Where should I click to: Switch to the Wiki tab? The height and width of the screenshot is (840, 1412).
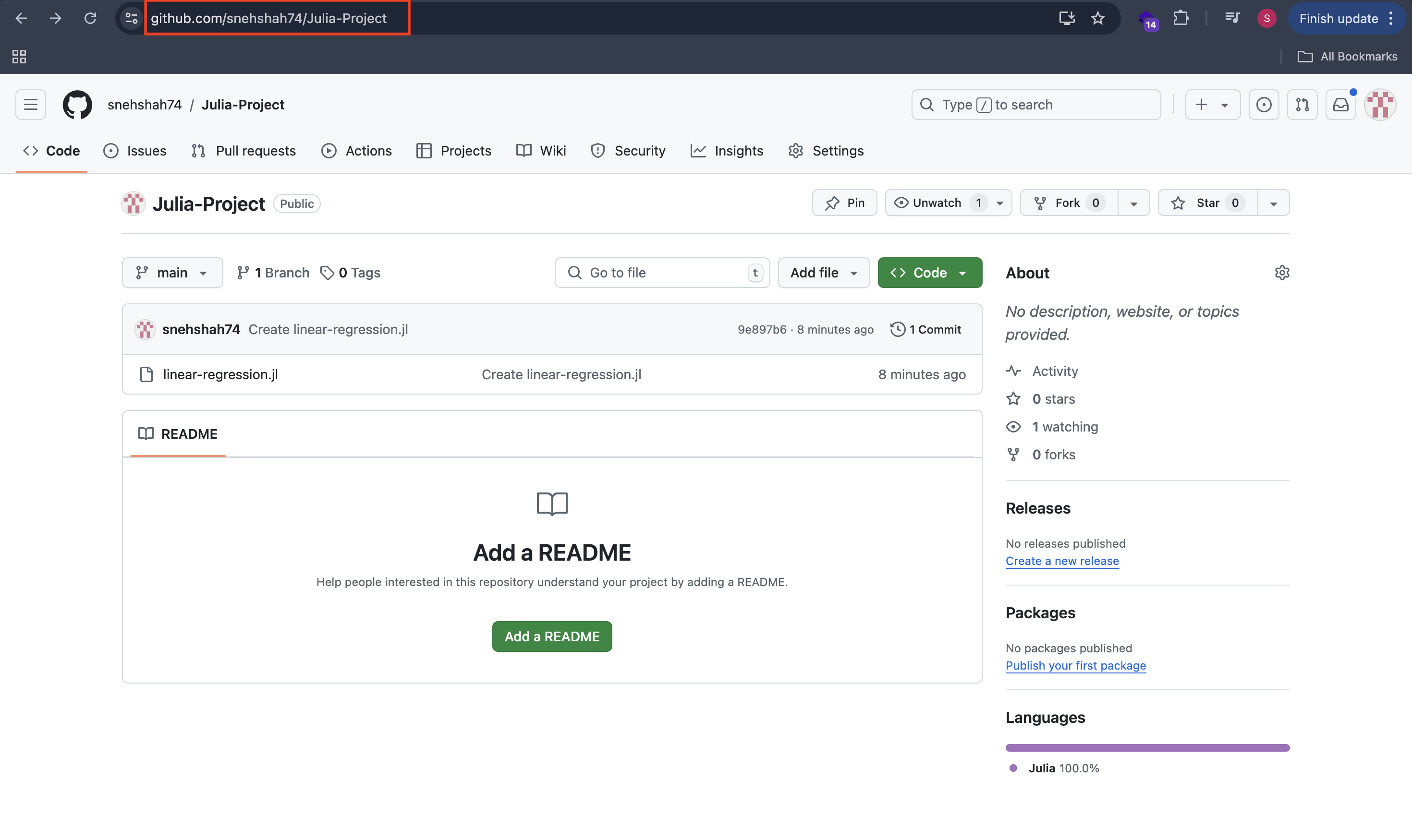coord(541,151)
